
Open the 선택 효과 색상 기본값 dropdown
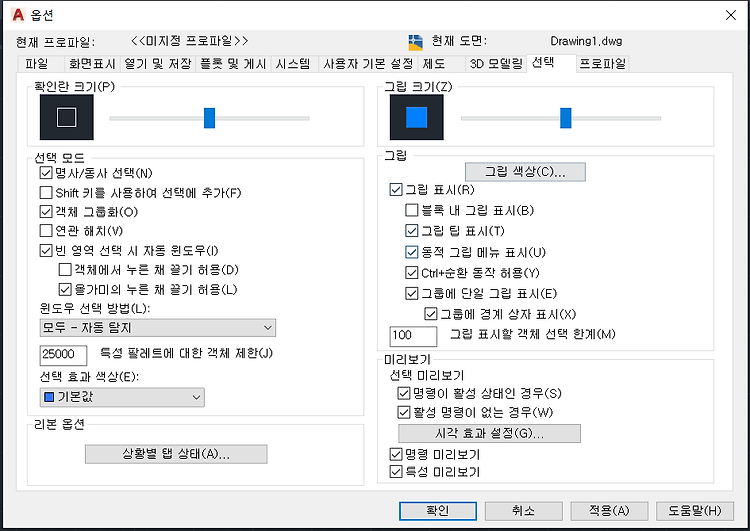pos(122,397)
